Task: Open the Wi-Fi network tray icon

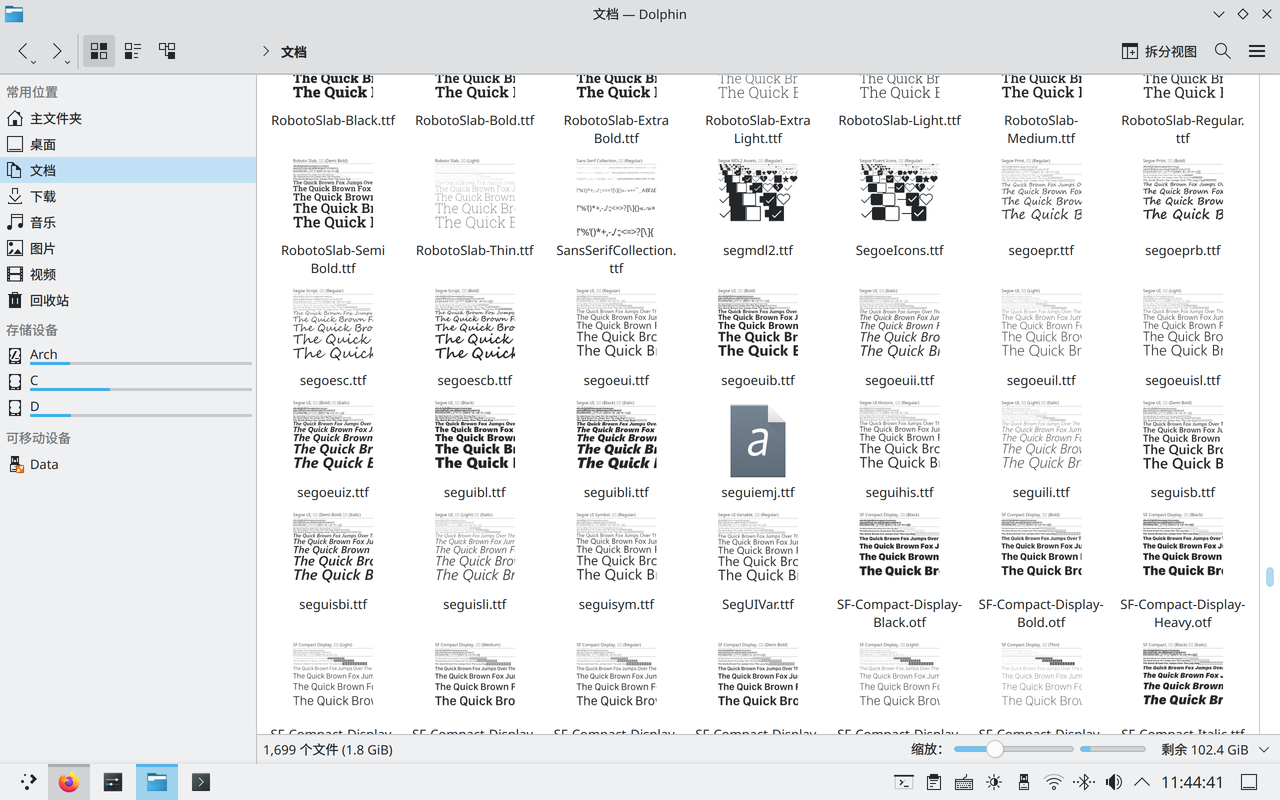Action: [1054, 782]
